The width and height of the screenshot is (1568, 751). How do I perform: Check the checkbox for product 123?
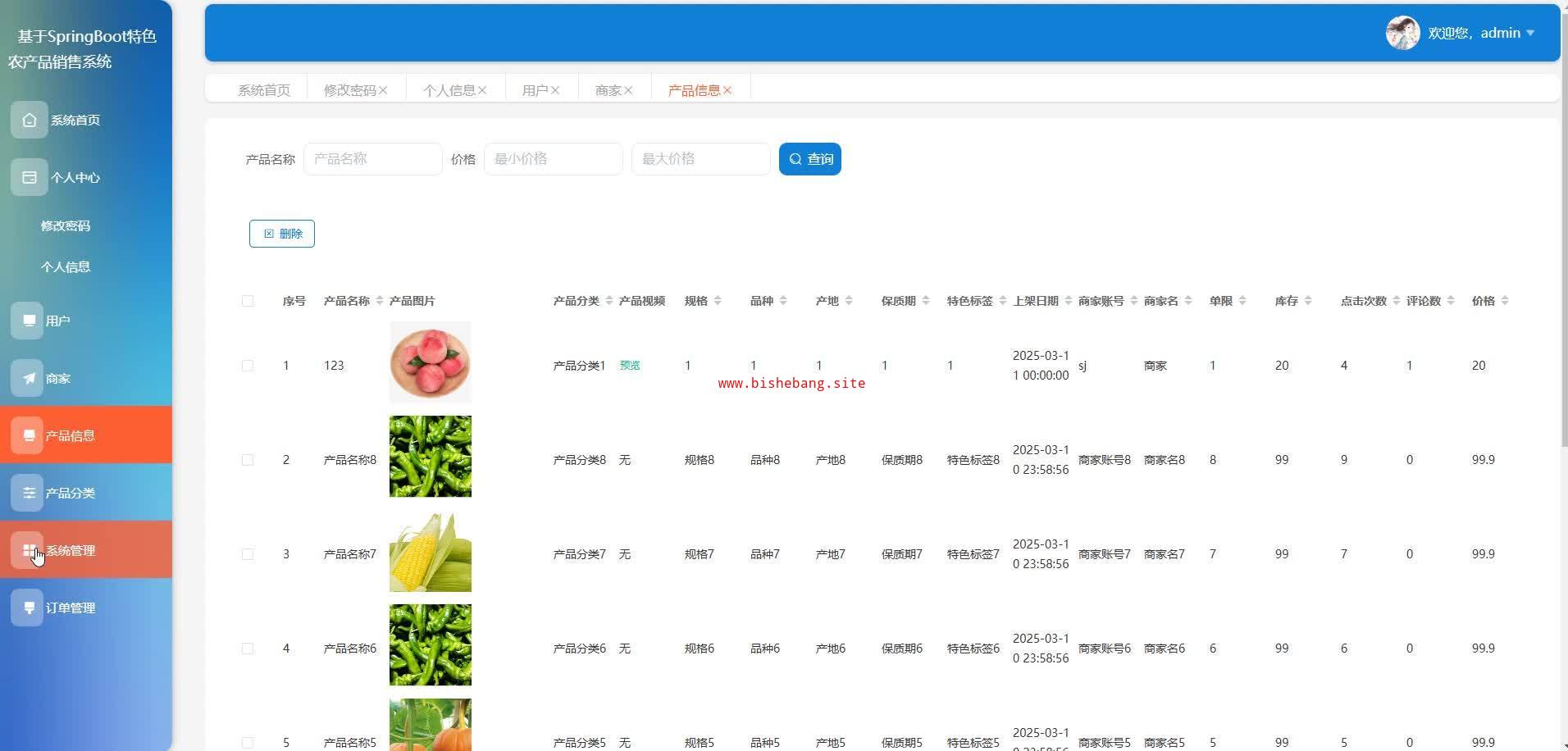pos(248,366)
